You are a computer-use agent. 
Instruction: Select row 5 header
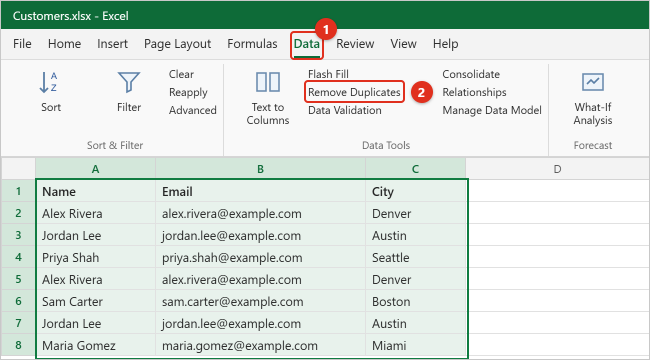pos(18,279)
